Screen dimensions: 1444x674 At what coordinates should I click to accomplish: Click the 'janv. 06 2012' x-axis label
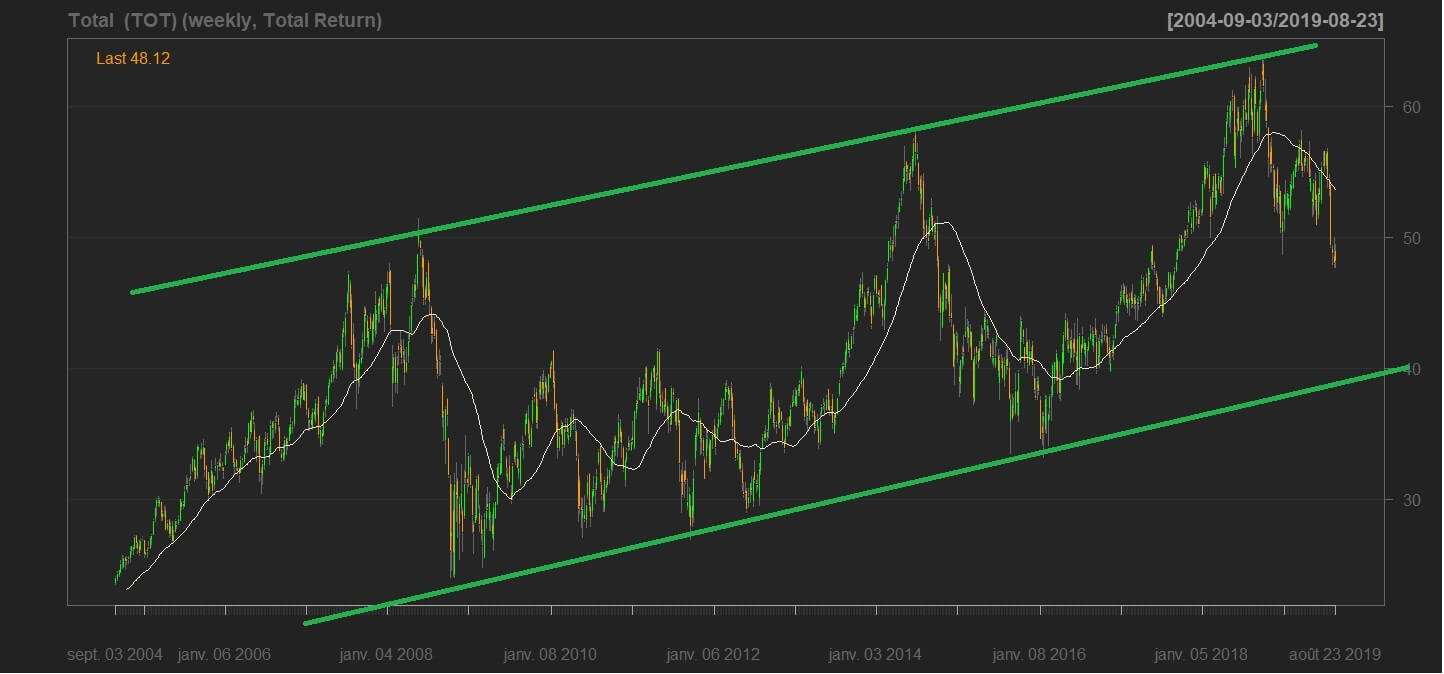click(713, 655)
